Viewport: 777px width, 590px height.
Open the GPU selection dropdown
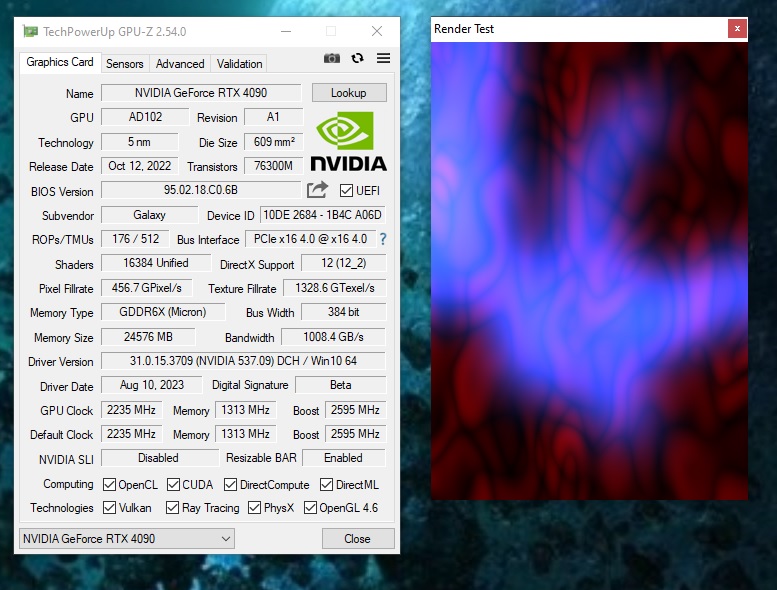127,538
